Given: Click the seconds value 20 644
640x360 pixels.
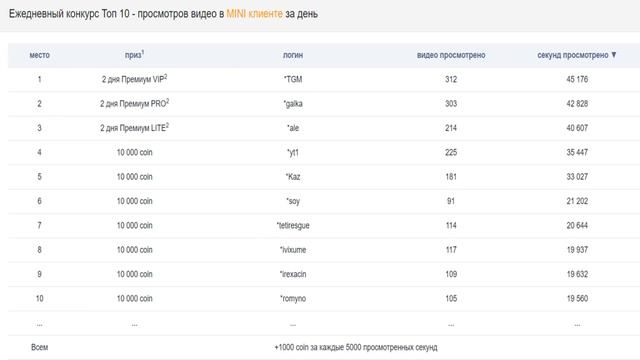Looking at the screenshot, I should pos(577,225).
